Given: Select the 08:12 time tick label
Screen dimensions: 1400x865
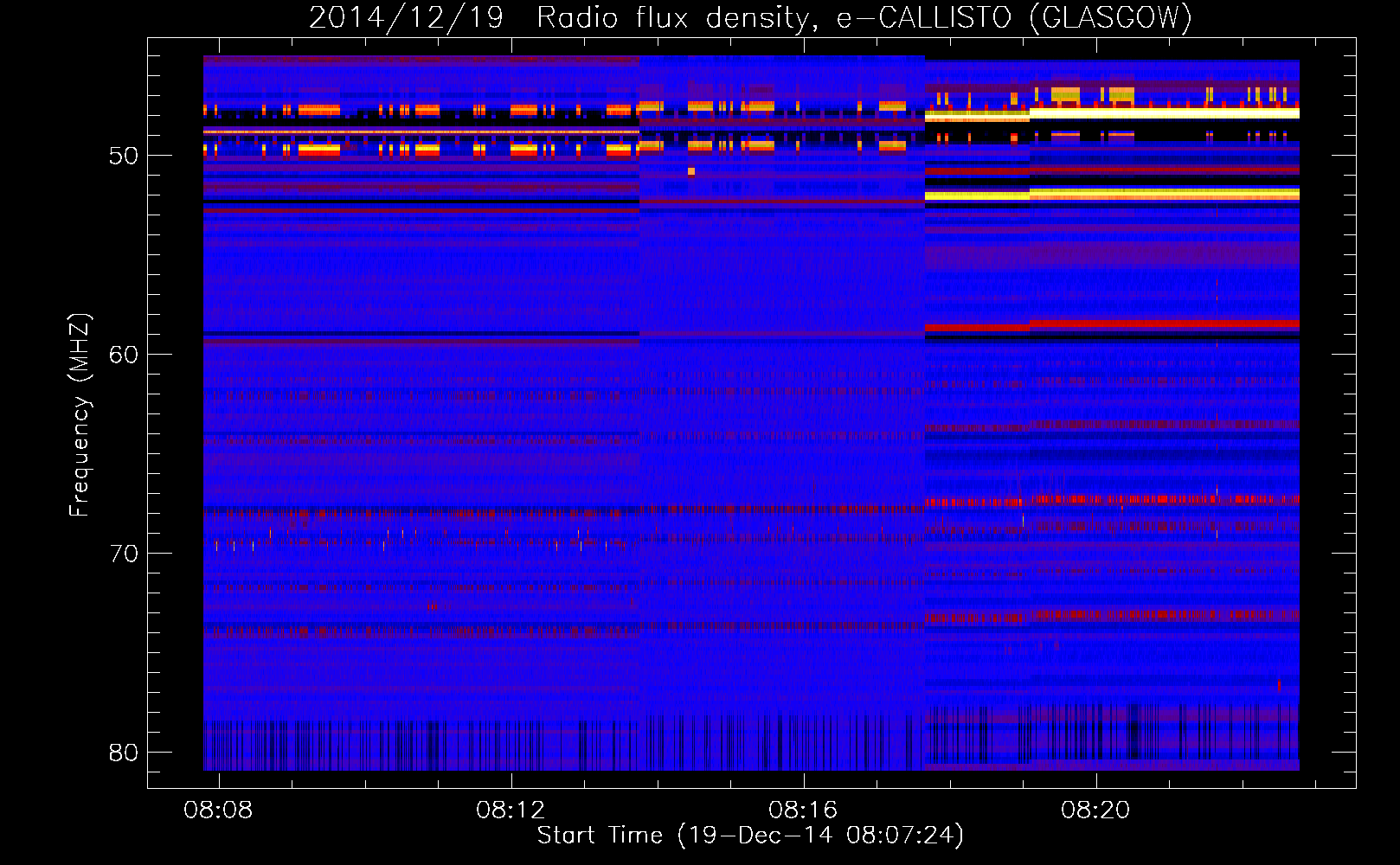Looking at the screenshot, I should [511, 810].
